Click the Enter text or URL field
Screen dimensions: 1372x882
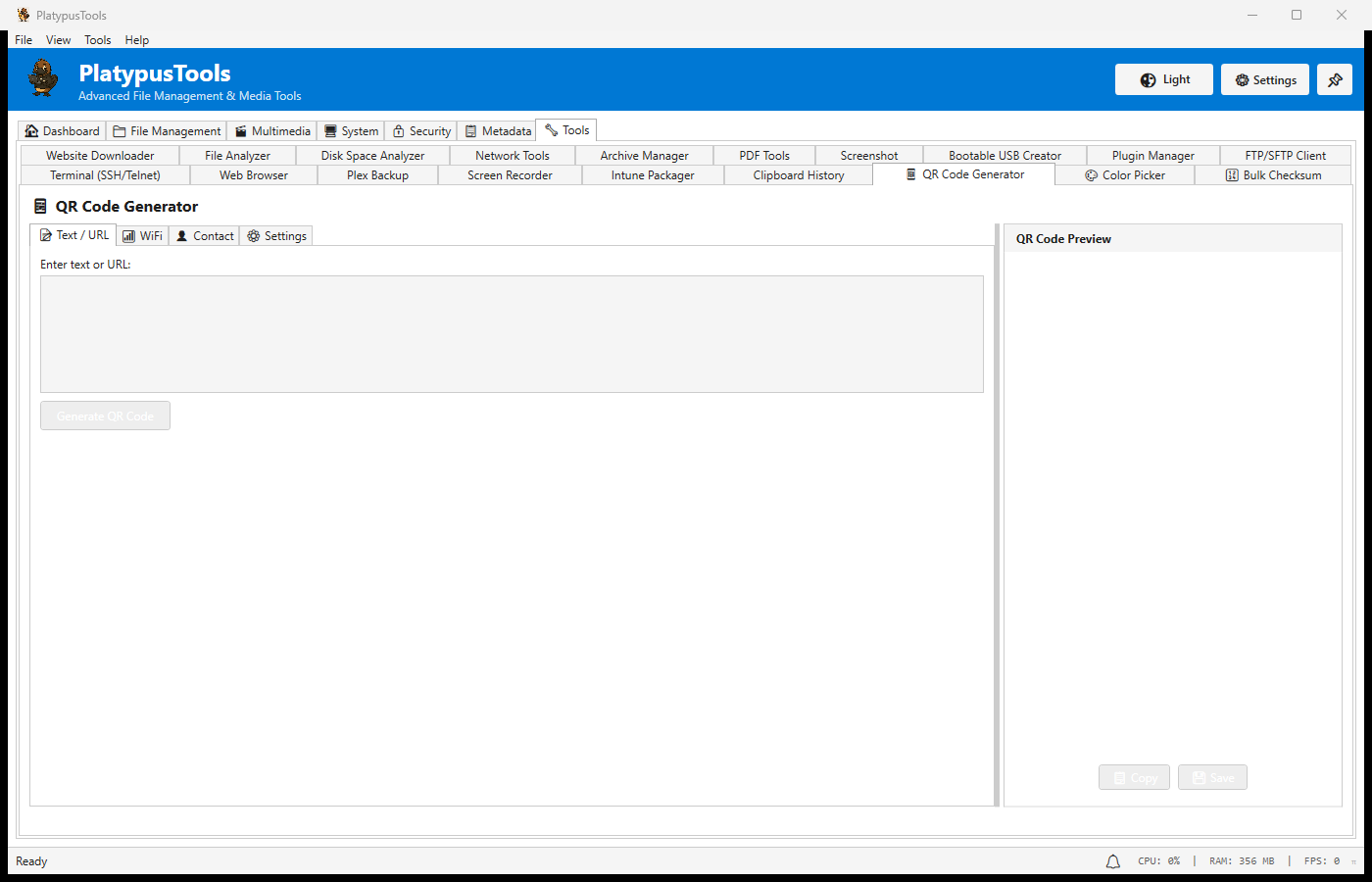point(511,334)
